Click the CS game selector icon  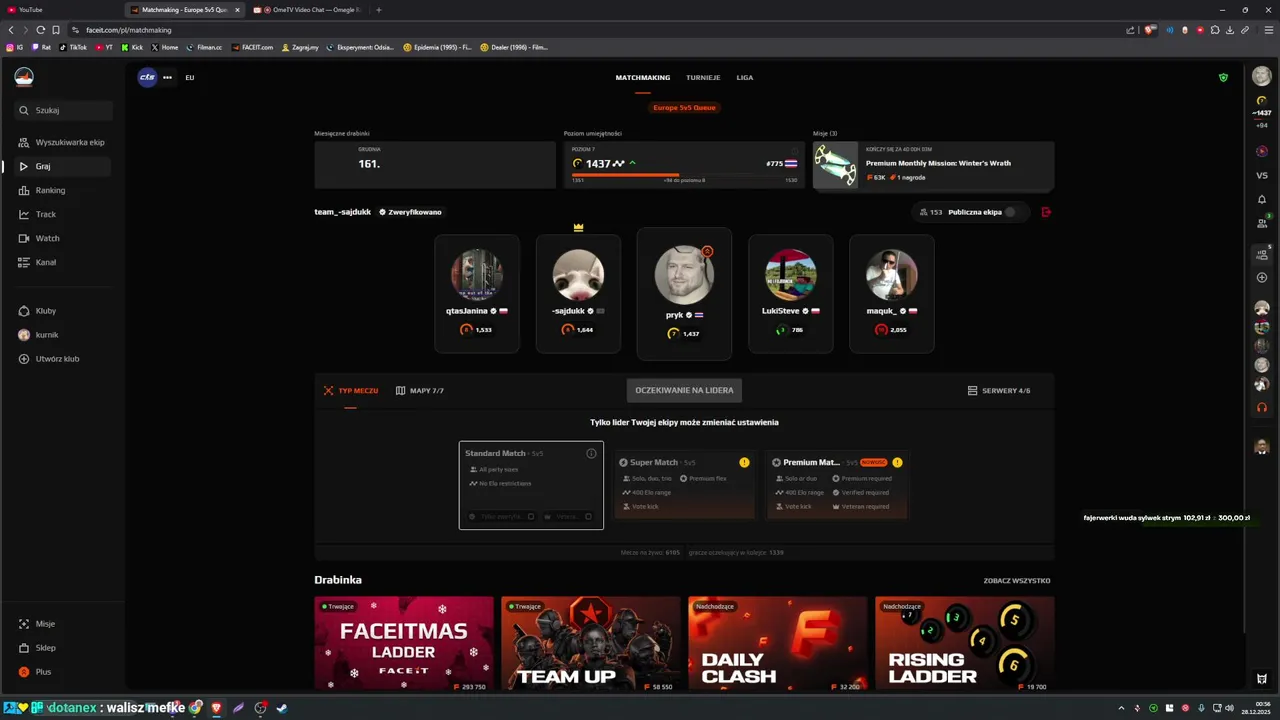coord(147,77)
